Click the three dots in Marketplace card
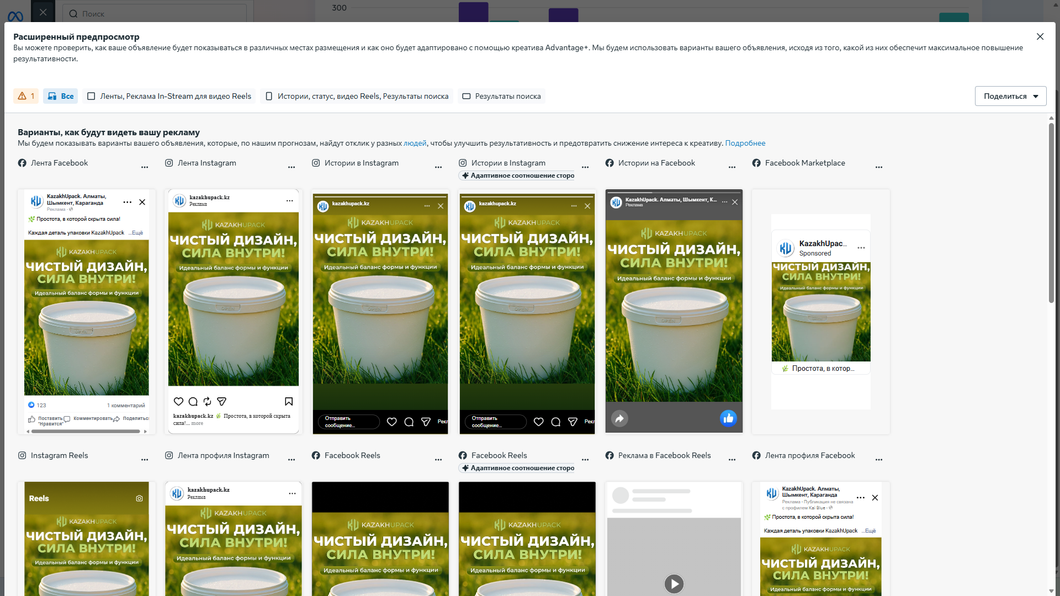Image resolution: width=1060 pixels, height=596 pixels. [x=861, y=248]
